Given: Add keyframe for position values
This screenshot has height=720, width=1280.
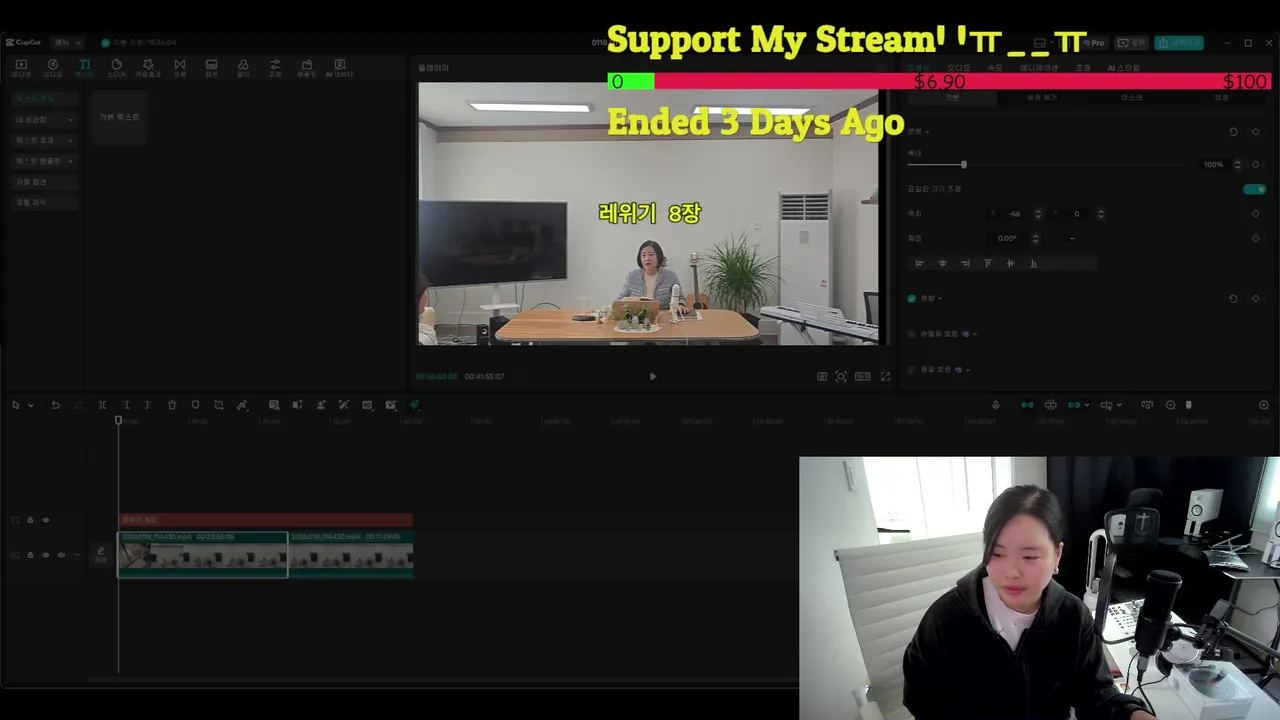Looking at the screenshot, I should (x=1256, y=213).
